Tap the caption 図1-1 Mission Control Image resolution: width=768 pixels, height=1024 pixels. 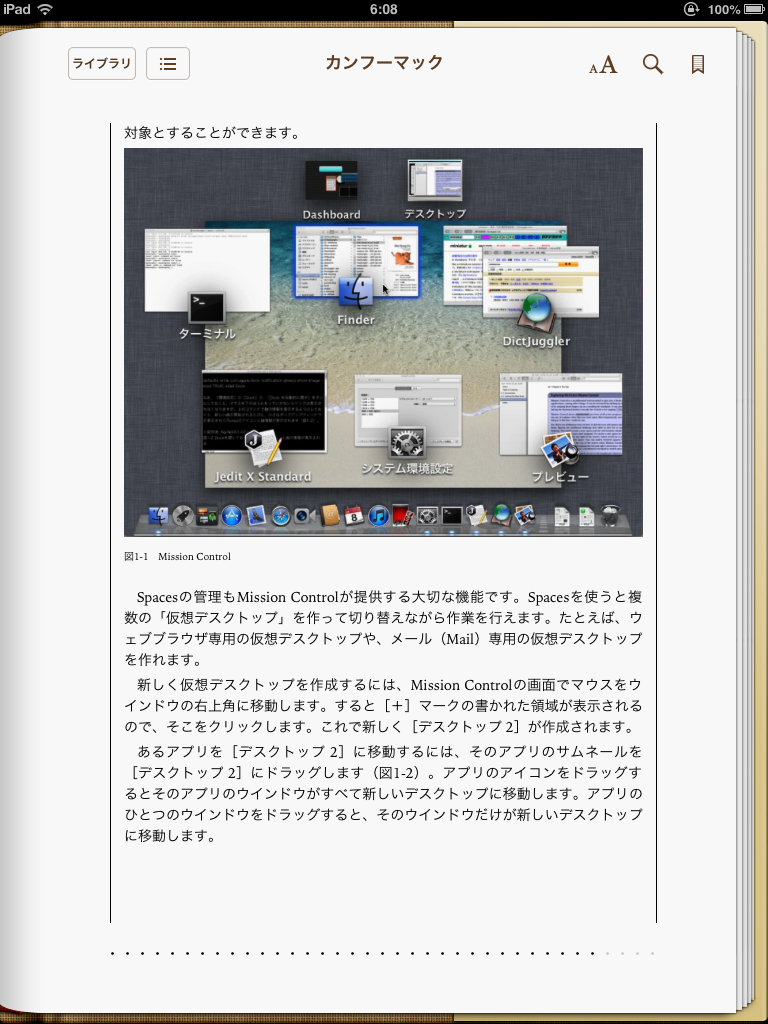(x=178, y=557)
